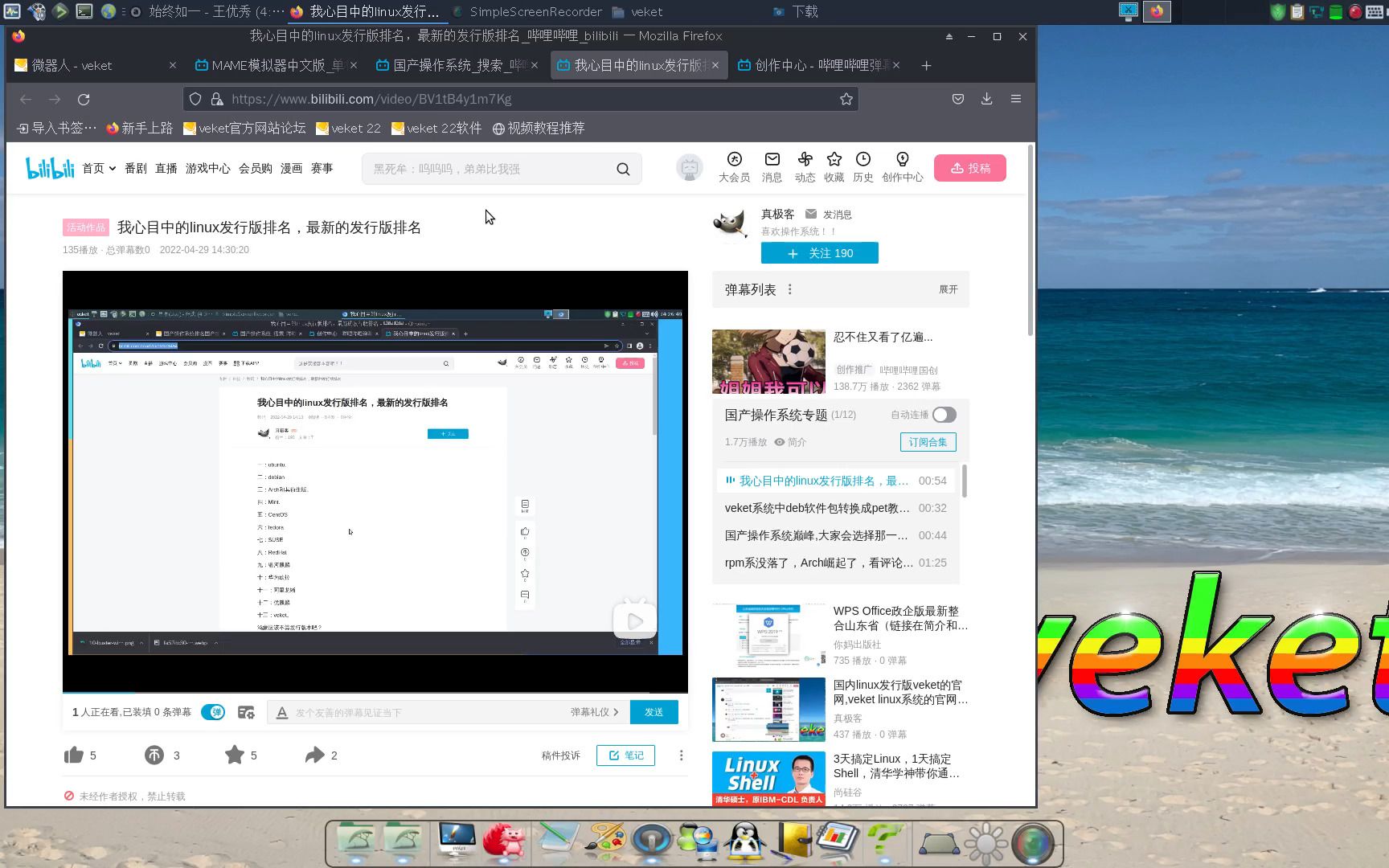
Task: Open watch history (历史) icon
Action: pyautogui.click(x=862, y=159)
